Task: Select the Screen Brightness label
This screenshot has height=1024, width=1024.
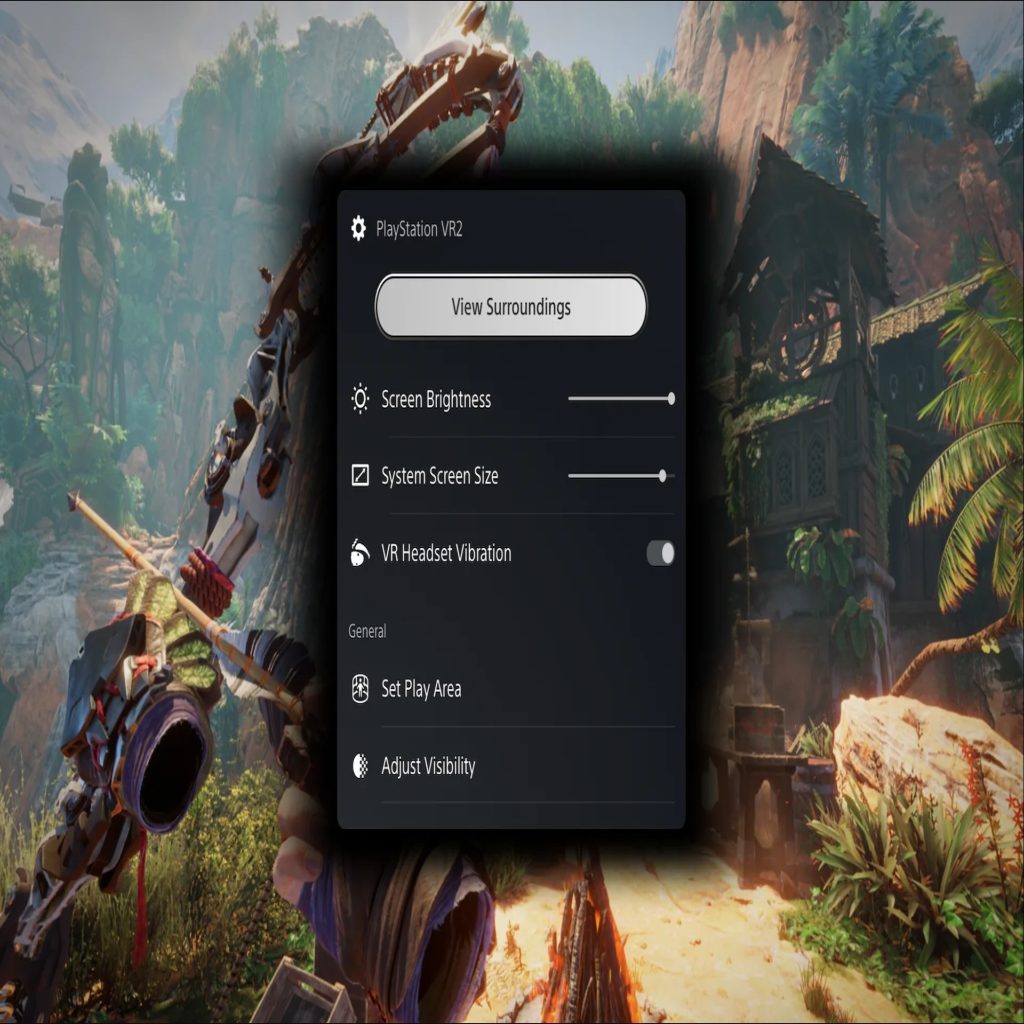Action: [x=436, y=400]
